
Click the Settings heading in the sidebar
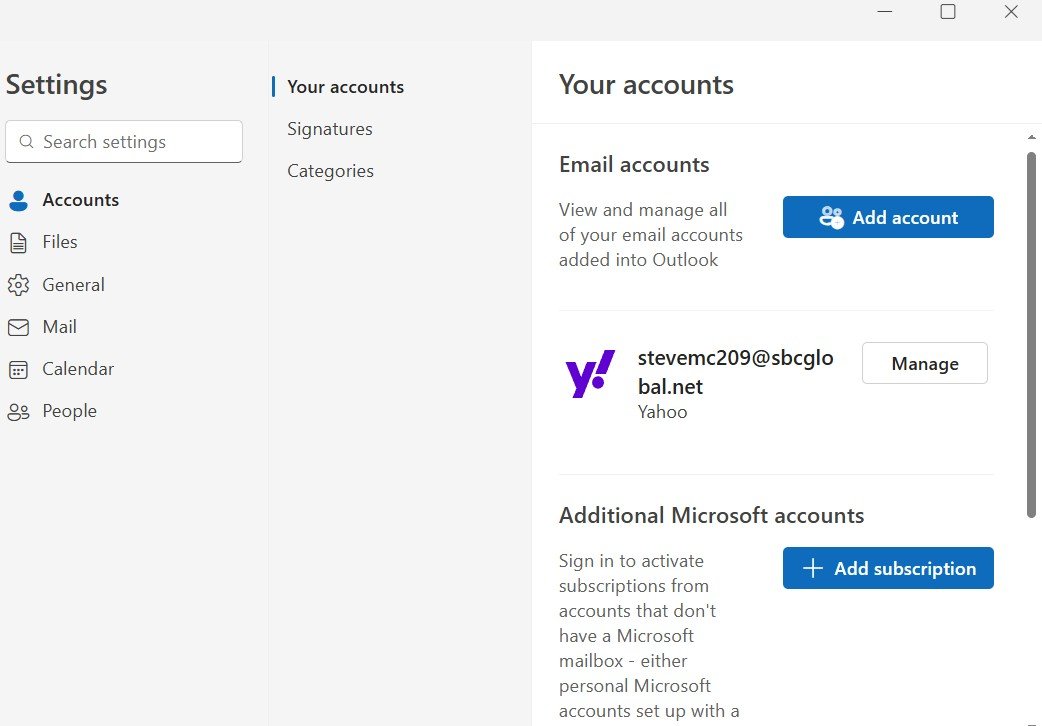(x=56, y=85)
